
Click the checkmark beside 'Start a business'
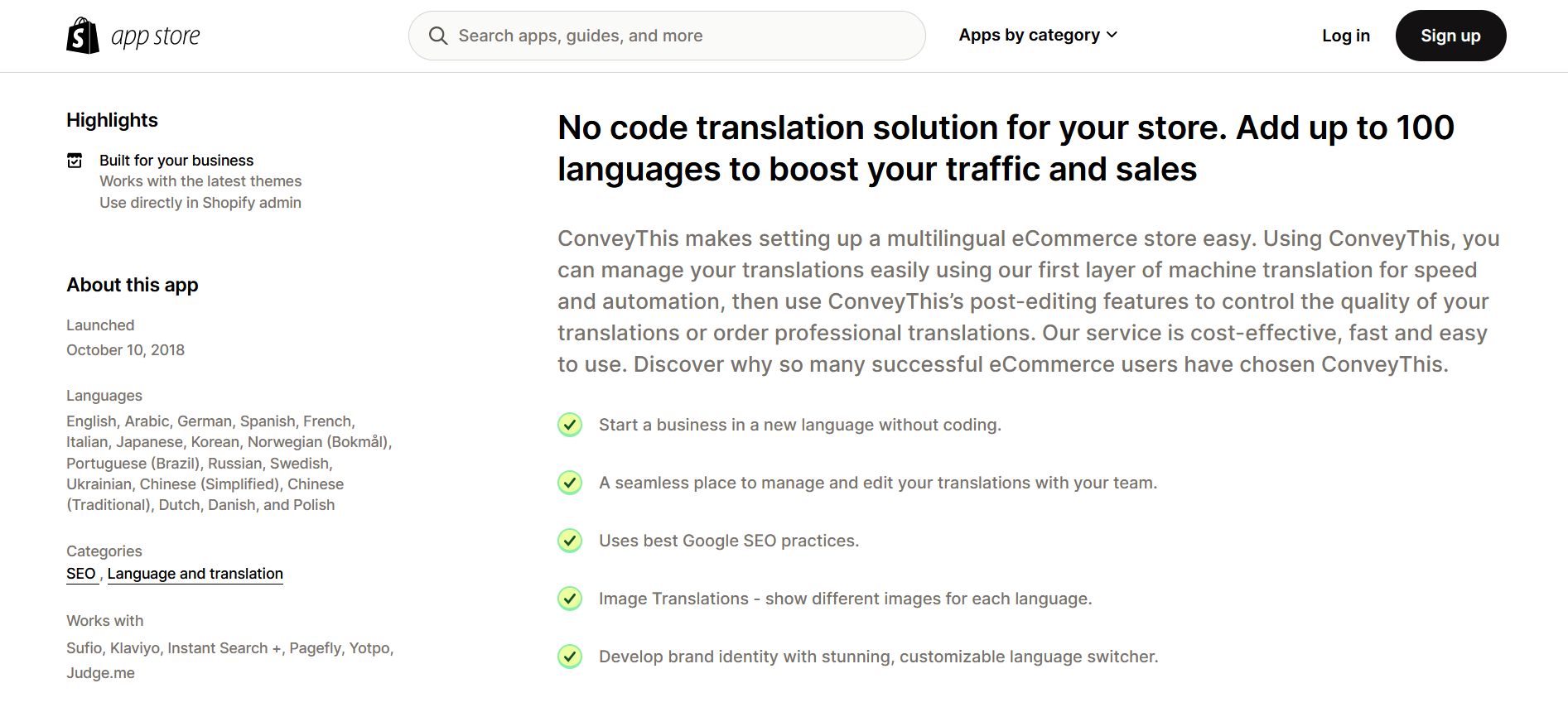tap(570, 425)
